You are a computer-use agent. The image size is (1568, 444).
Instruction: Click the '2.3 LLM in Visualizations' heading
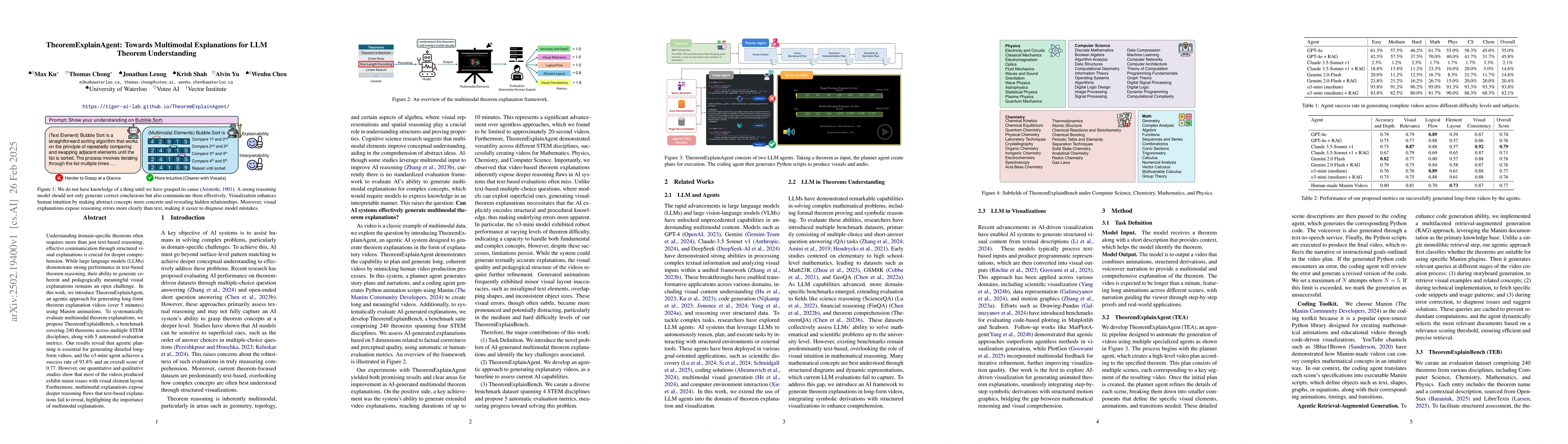(1012, 211)
